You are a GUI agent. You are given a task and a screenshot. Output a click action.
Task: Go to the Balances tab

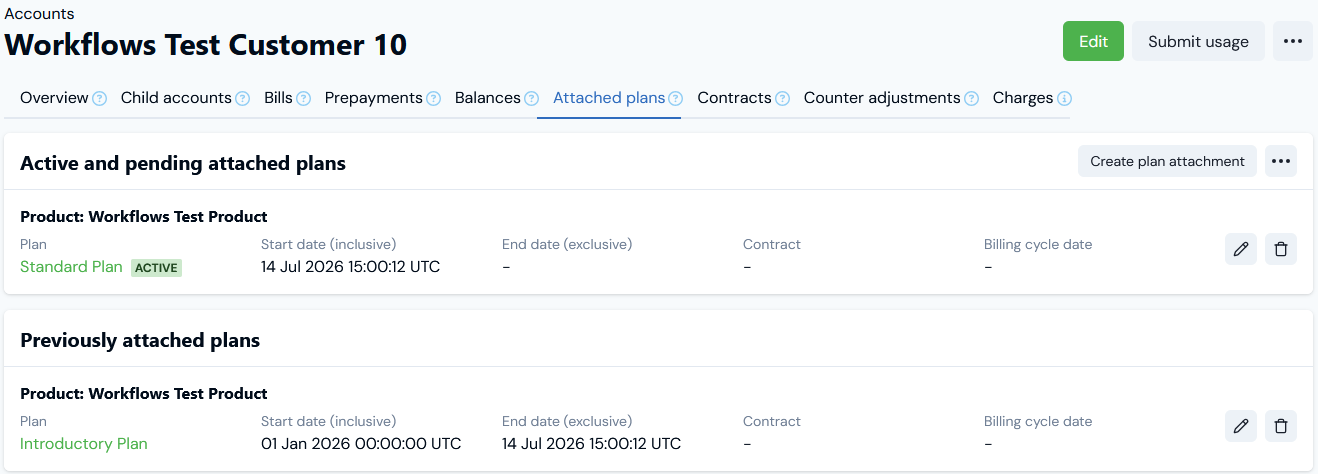tap(487, 98)
